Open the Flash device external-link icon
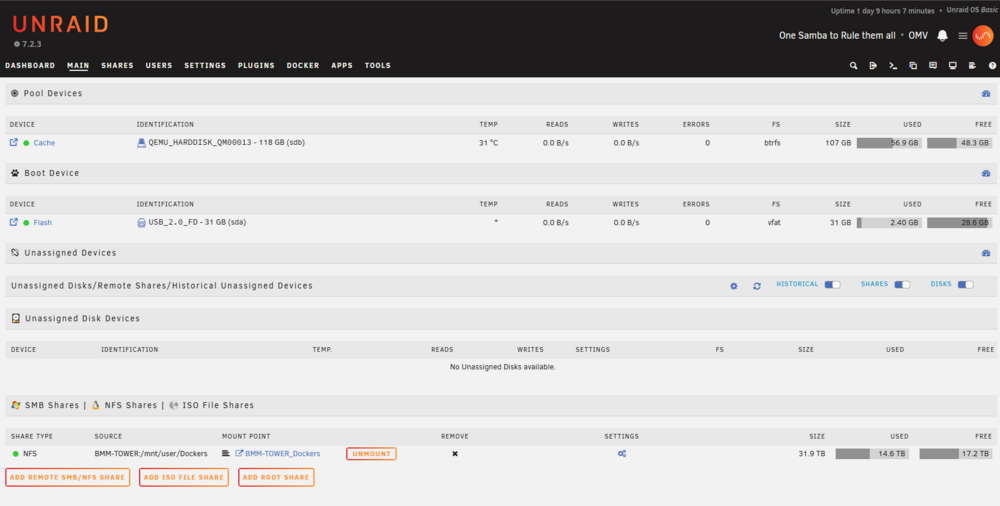The width and height of the screenshot is (1000, 506). click(13, 222)
